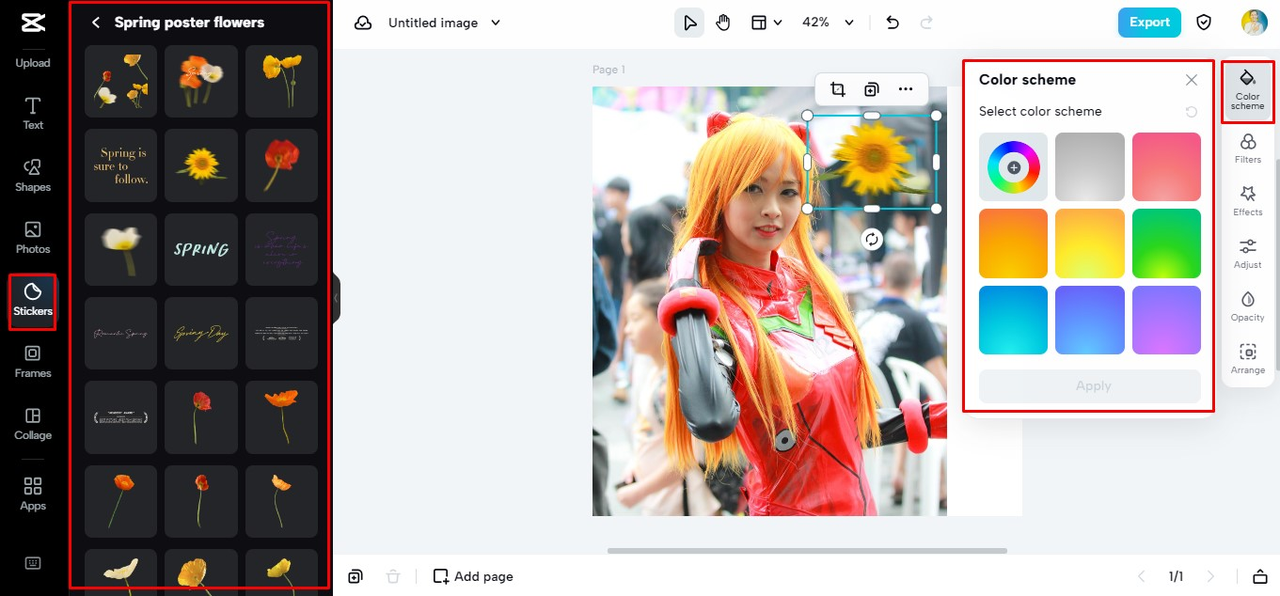Select the green color scheme
This screenshot has height=596, width=1280.
pos(1166,243)
